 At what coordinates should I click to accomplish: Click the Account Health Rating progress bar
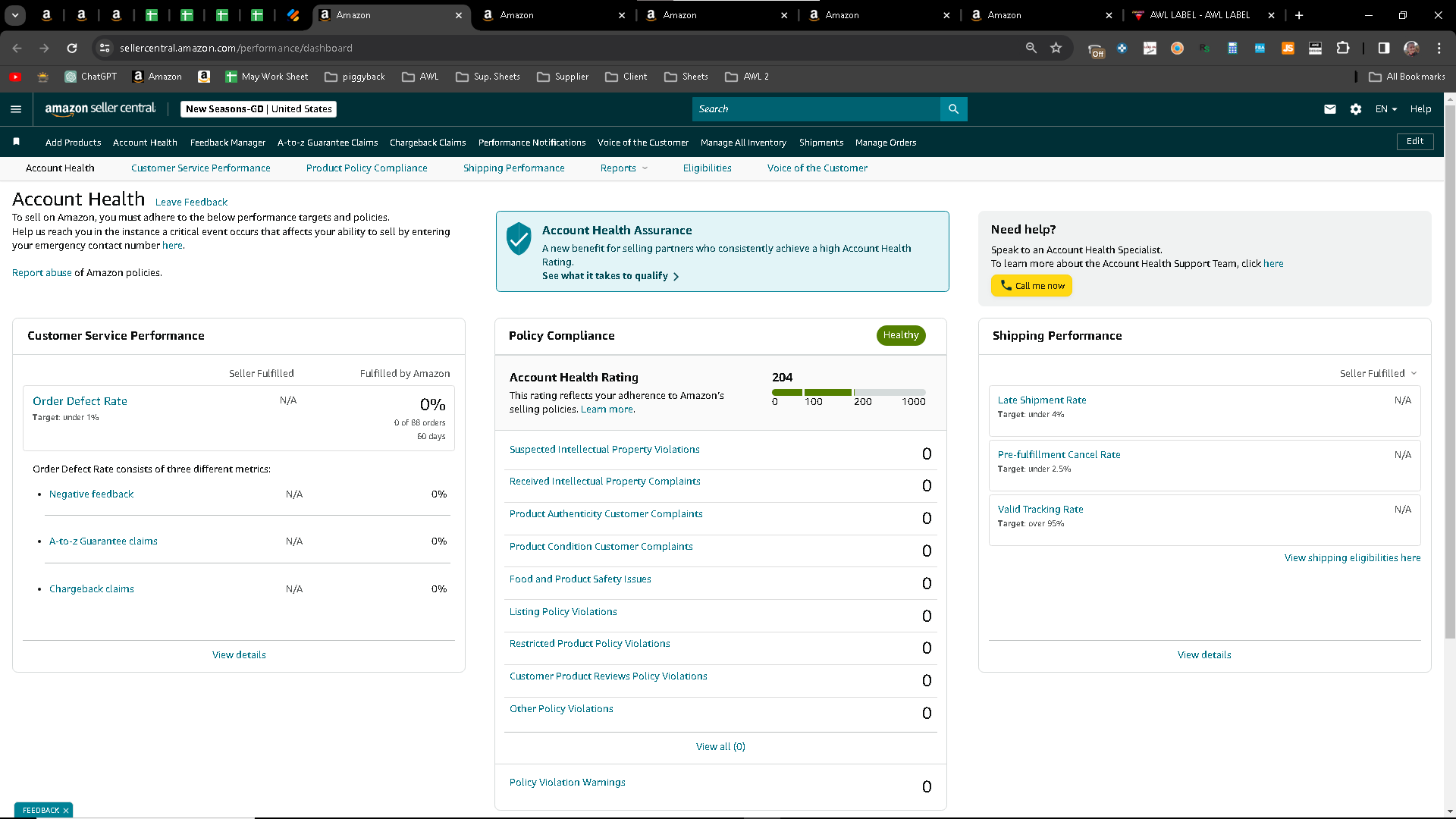tap(849, 392)
